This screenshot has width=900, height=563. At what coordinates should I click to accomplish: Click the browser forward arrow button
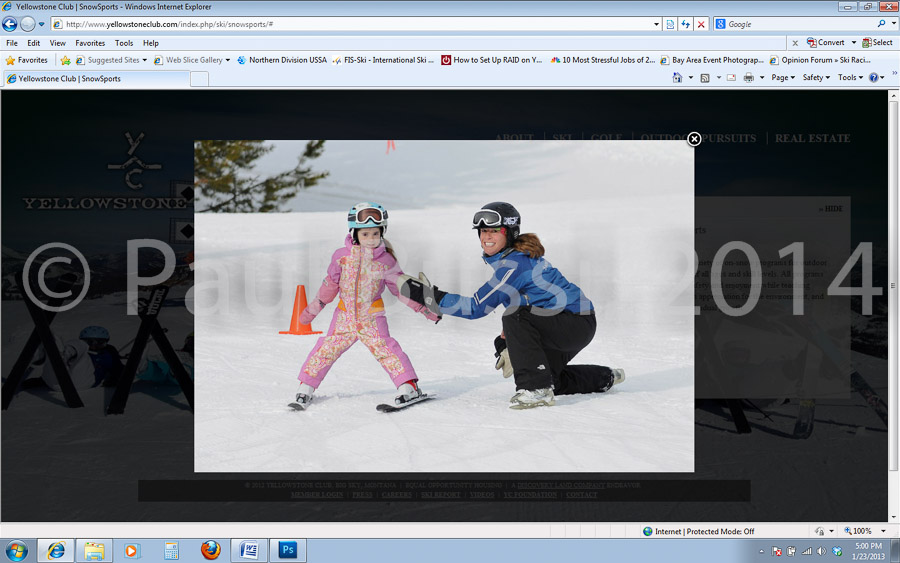tap(28, 24)
